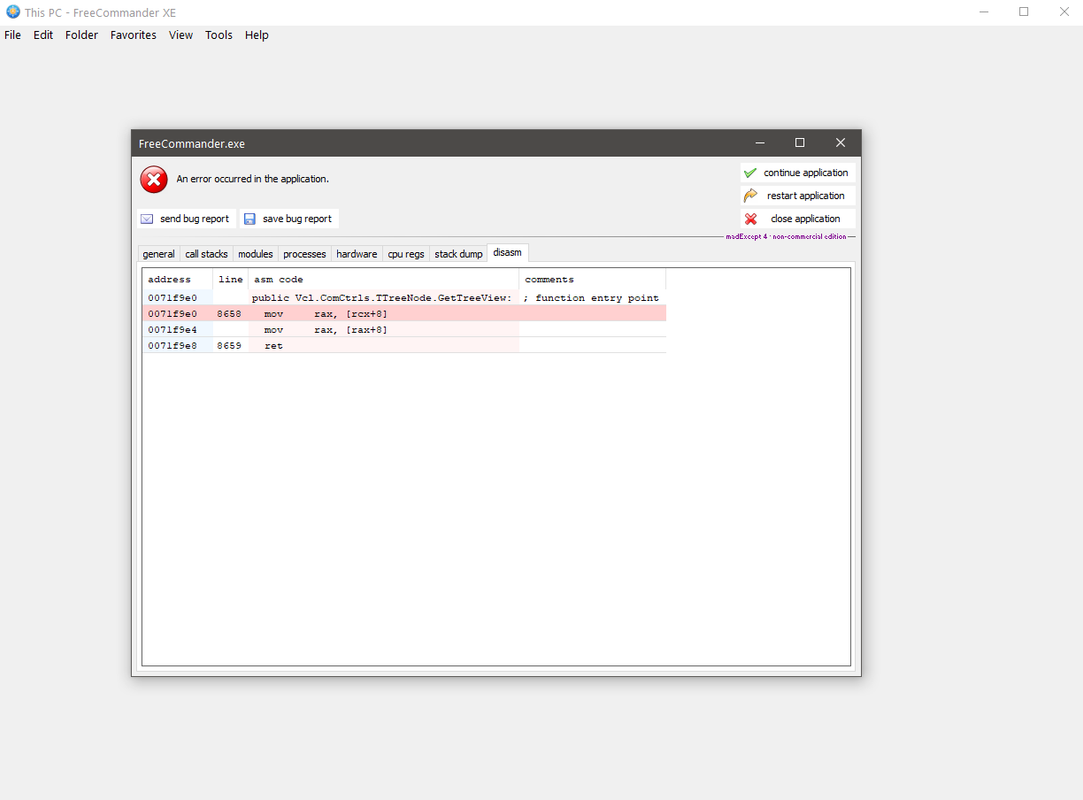The width and height of the screenshot is (1083, 800).
Task: Switch to the hardware tab
Action: [x=356, y=254]
